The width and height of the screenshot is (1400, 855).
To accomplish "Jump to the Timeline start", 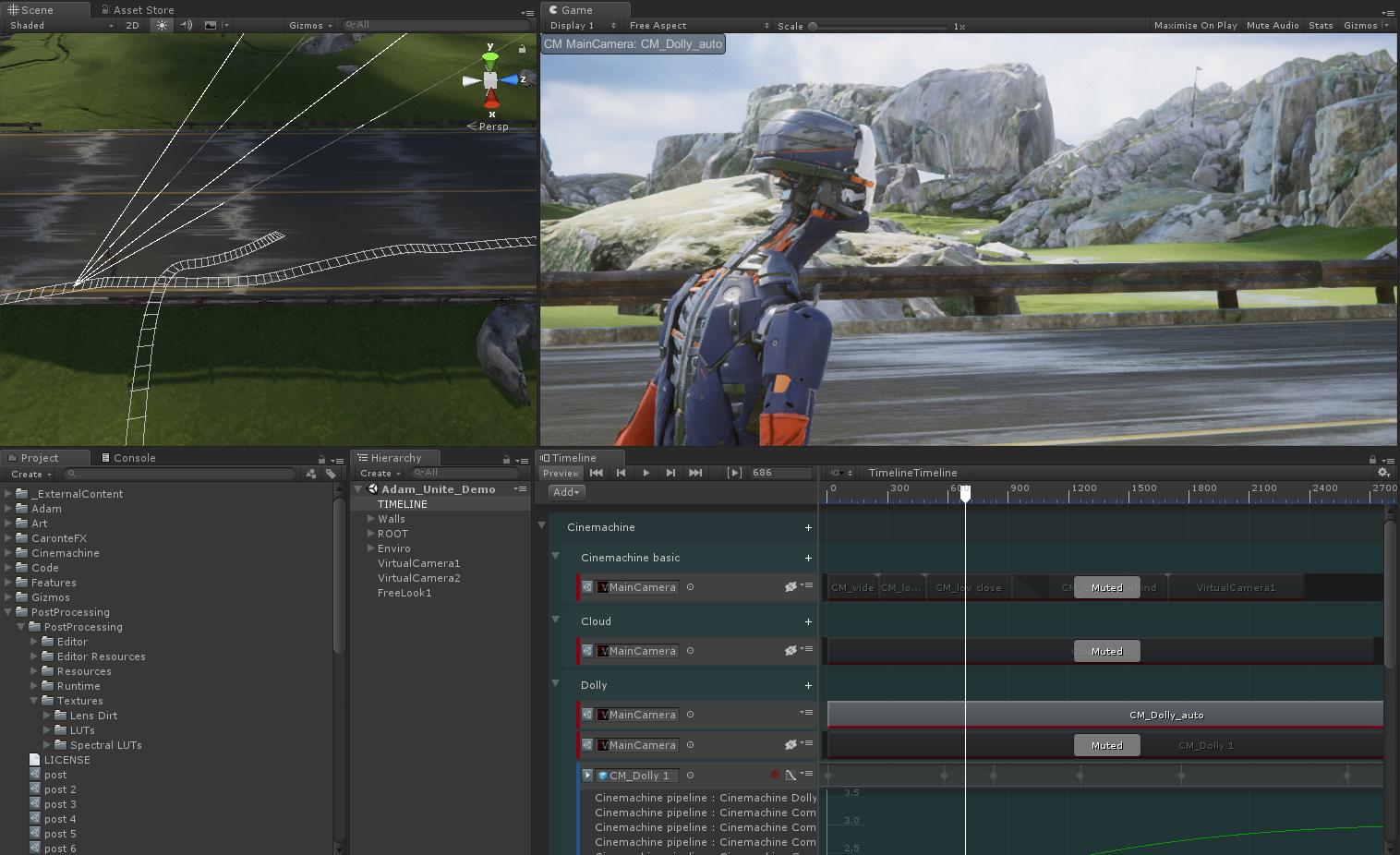I will pyautogui.click(x=597, y=473).
